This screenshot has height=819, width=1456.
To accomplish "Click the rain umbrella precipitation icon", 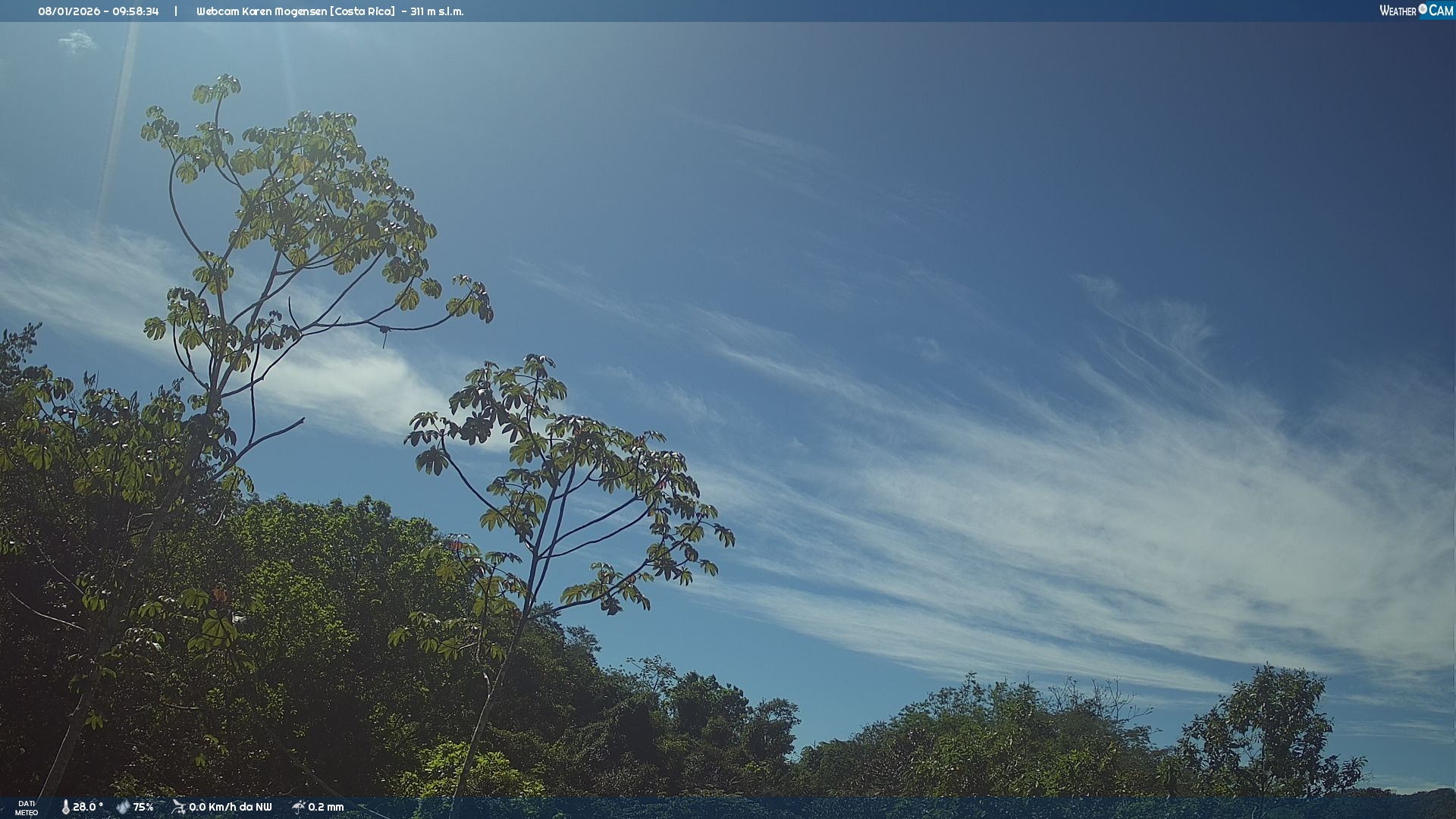I will [x=298, y=807].
